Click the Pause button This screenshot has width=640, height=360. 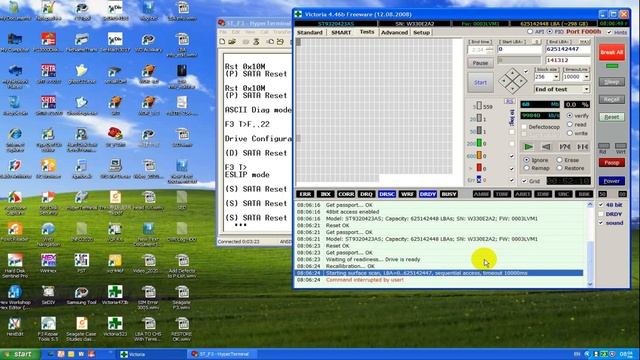(480, 63)
